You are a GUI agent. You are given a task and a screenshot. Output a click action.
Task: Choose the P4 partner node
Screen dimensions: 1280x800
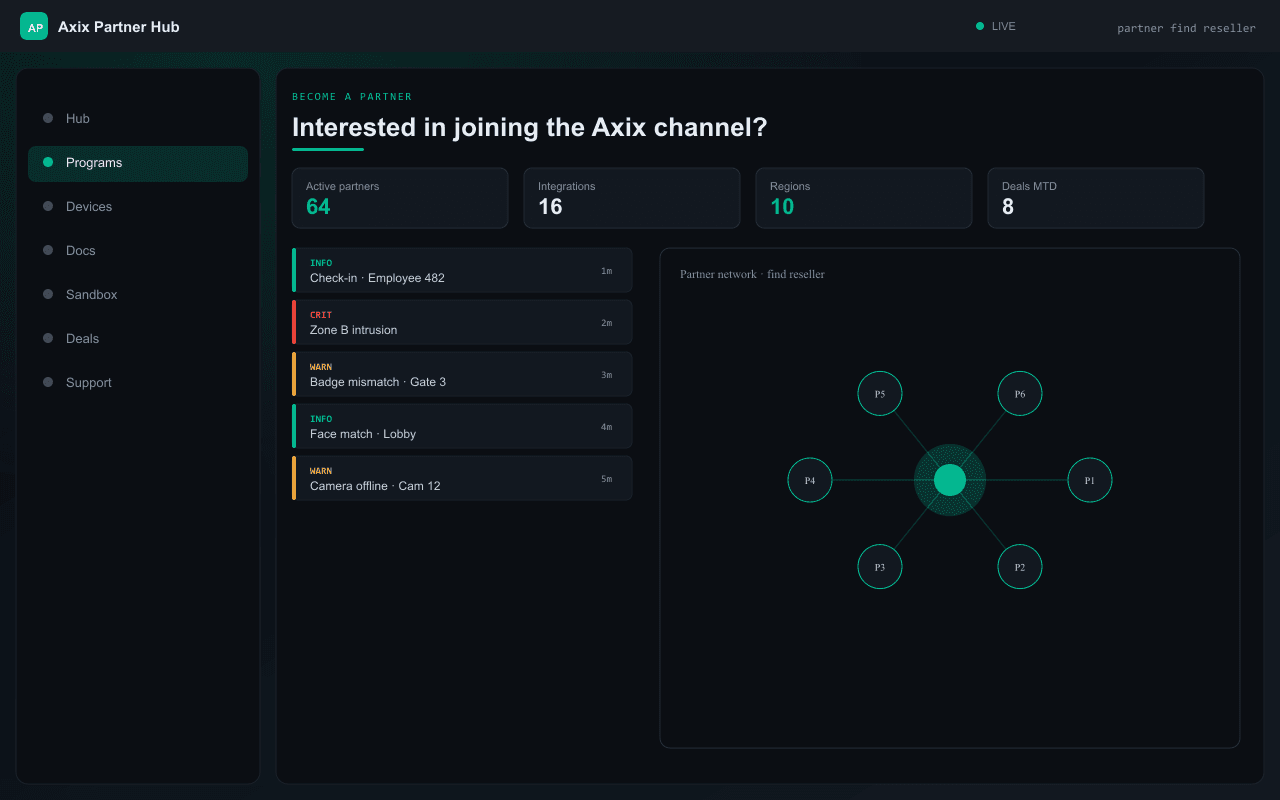(x=810, y=480)
